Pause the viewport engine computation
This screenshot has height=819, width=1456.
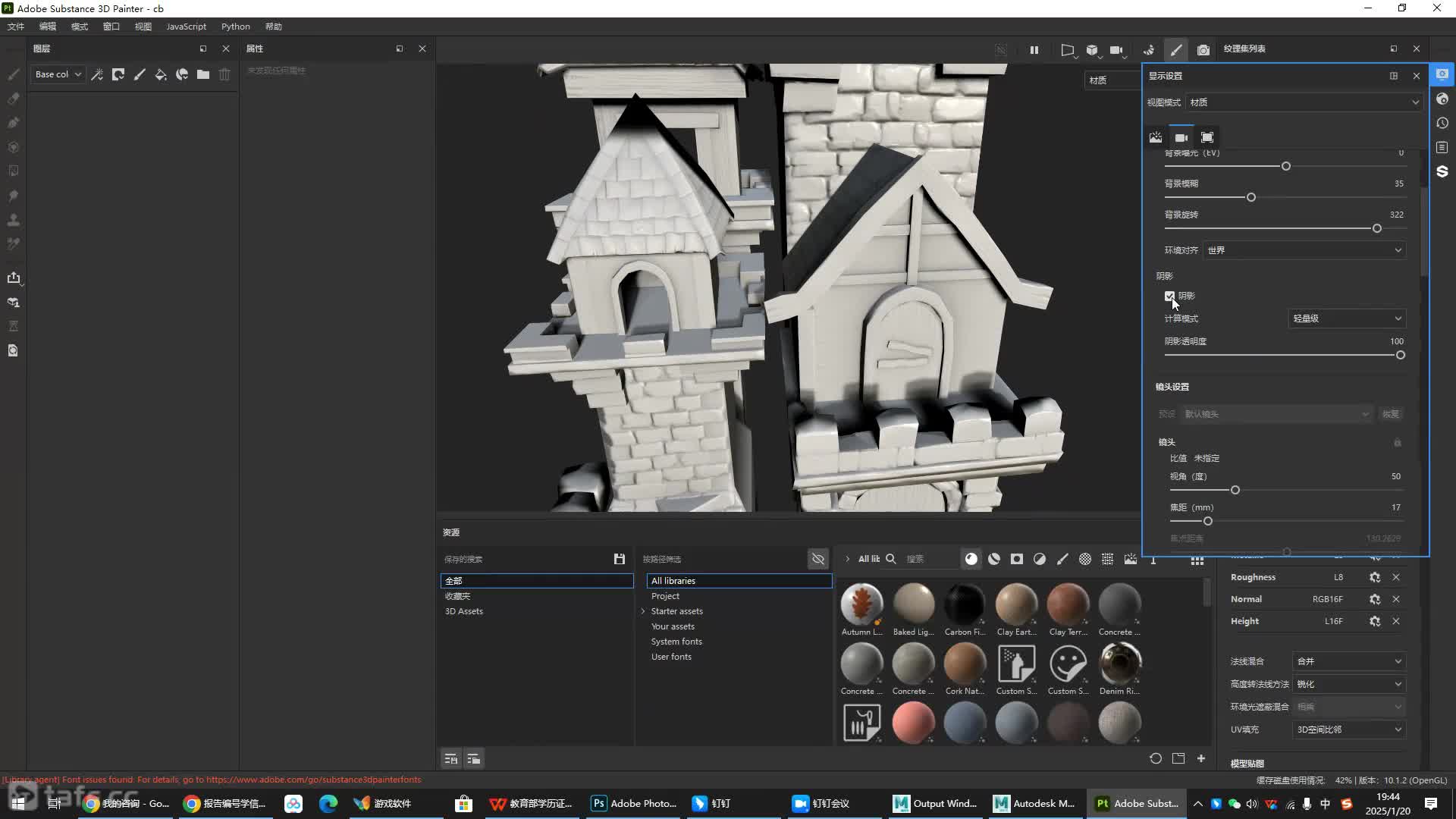pyautogui.click(x=1034, y=50)
